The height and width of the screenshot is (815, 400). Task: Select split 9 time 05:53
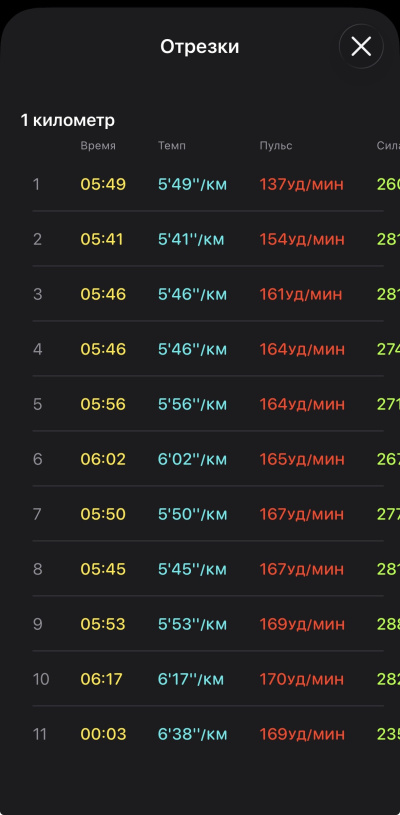tap(103, 624)
